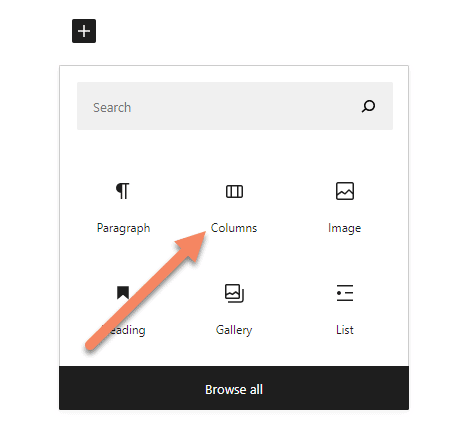Click the Columns text label

(234, 228)
